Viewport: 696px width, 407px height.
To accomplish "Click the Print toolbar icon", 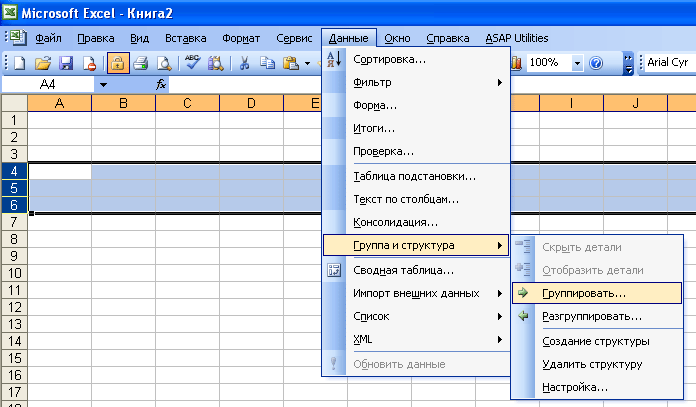I will point(141,63).
